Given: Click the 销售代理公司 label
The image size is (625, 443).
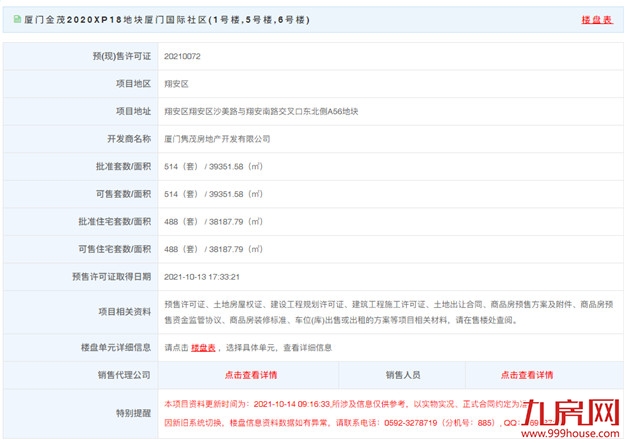Looking at the screenshot, I should (x=124, y=375).
